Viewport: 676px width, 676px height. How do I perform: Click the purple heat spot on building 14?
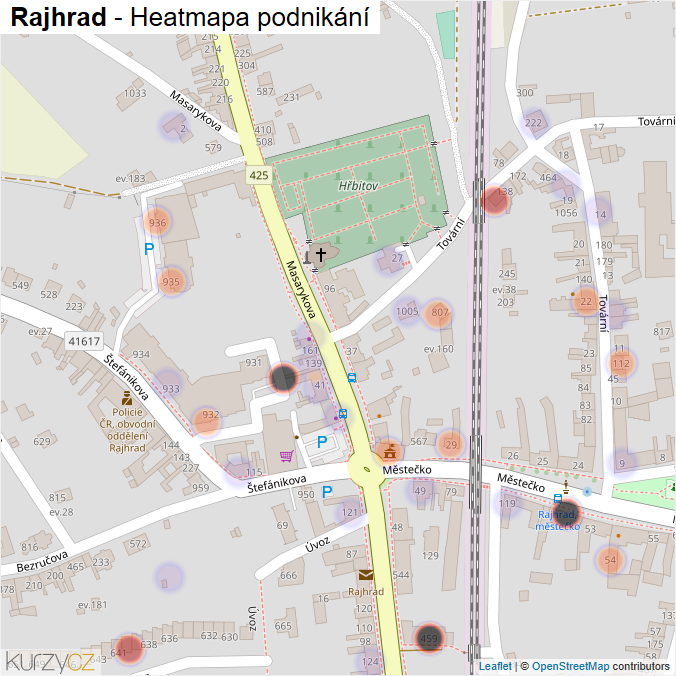(598, 210)
